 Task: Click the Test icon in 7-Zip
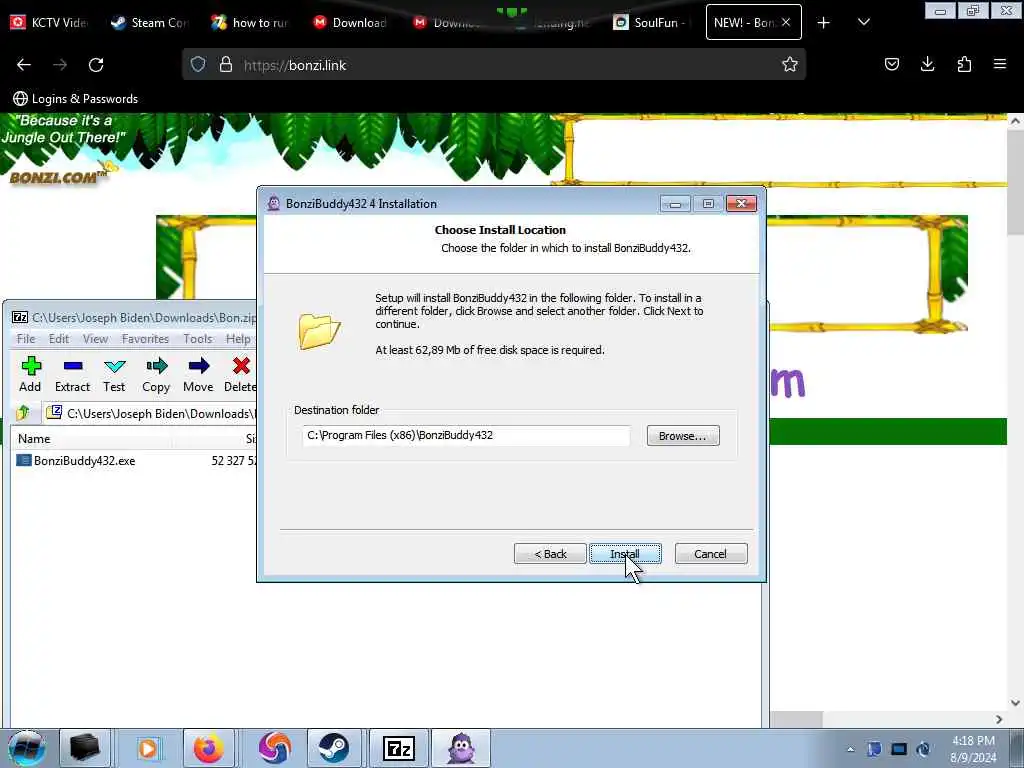click(x=114, y=374)
